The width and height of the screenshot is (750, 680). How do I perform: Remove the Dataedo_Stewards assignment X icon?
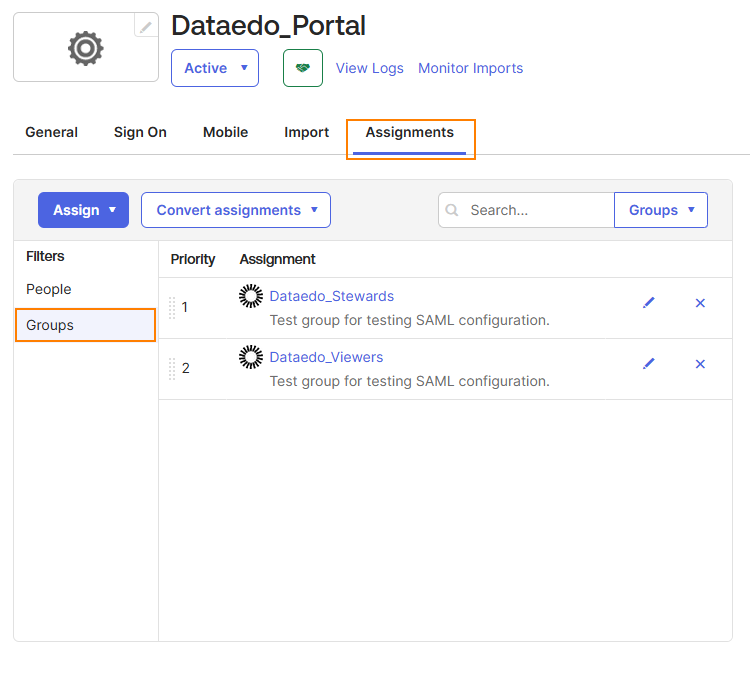coord(700,303)
